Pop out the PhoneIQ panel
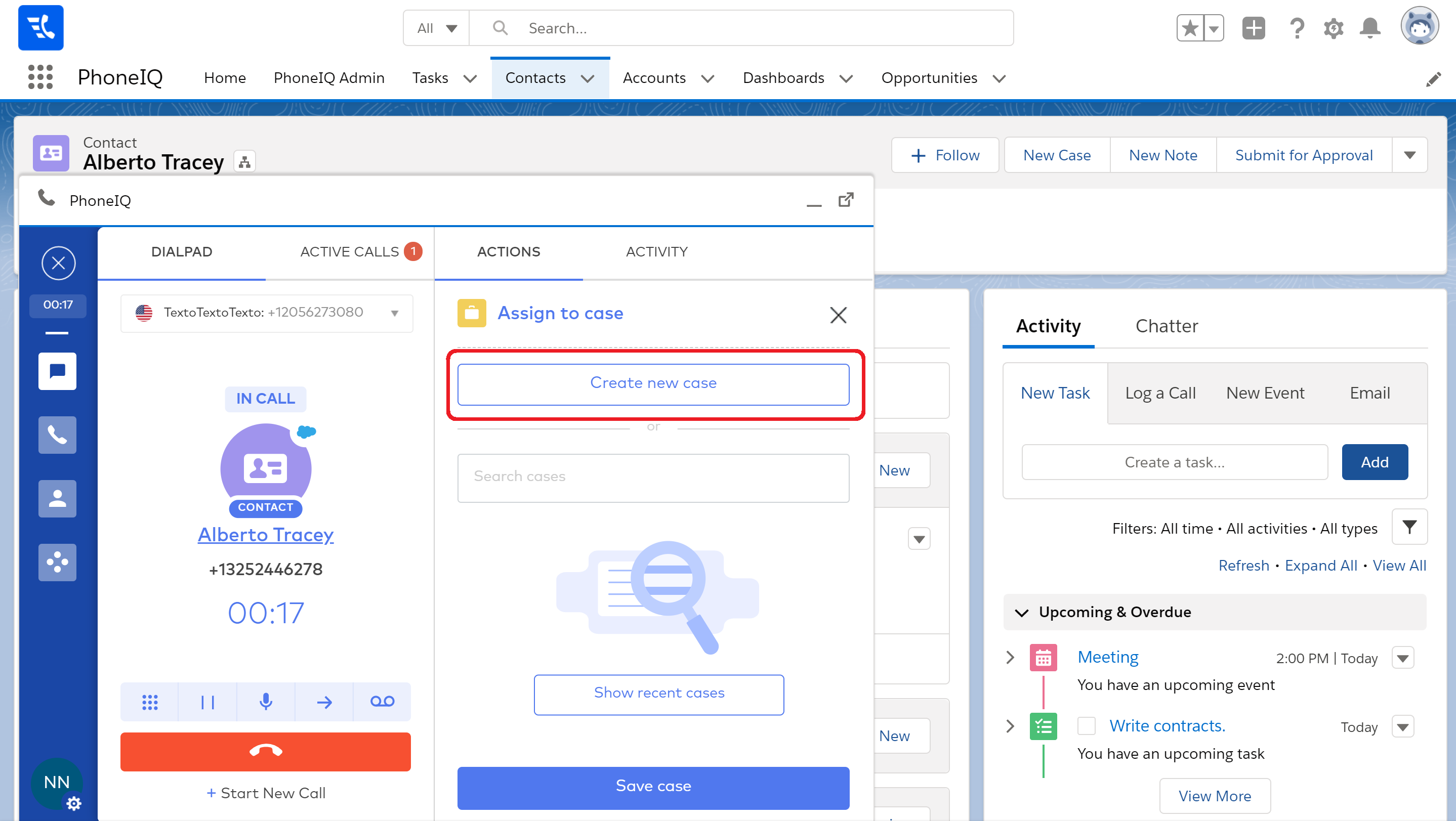 coord(846,199)
